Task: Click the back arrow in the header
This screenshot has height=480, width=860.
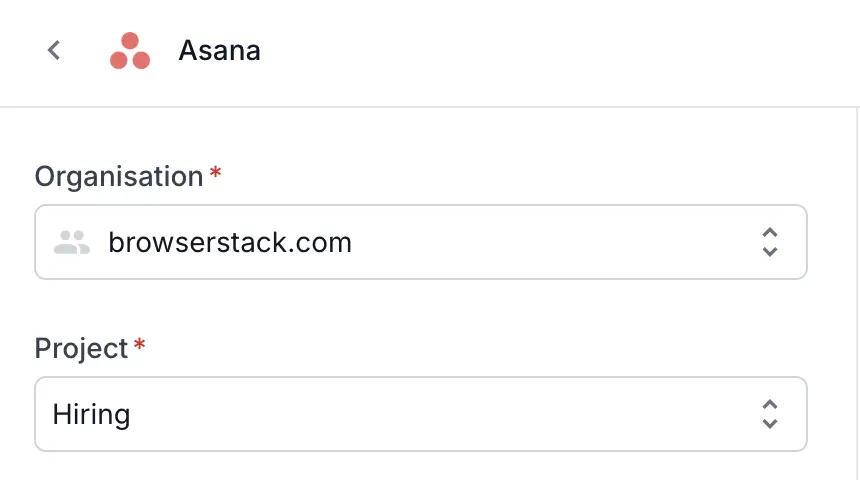Action: point(54,50)
